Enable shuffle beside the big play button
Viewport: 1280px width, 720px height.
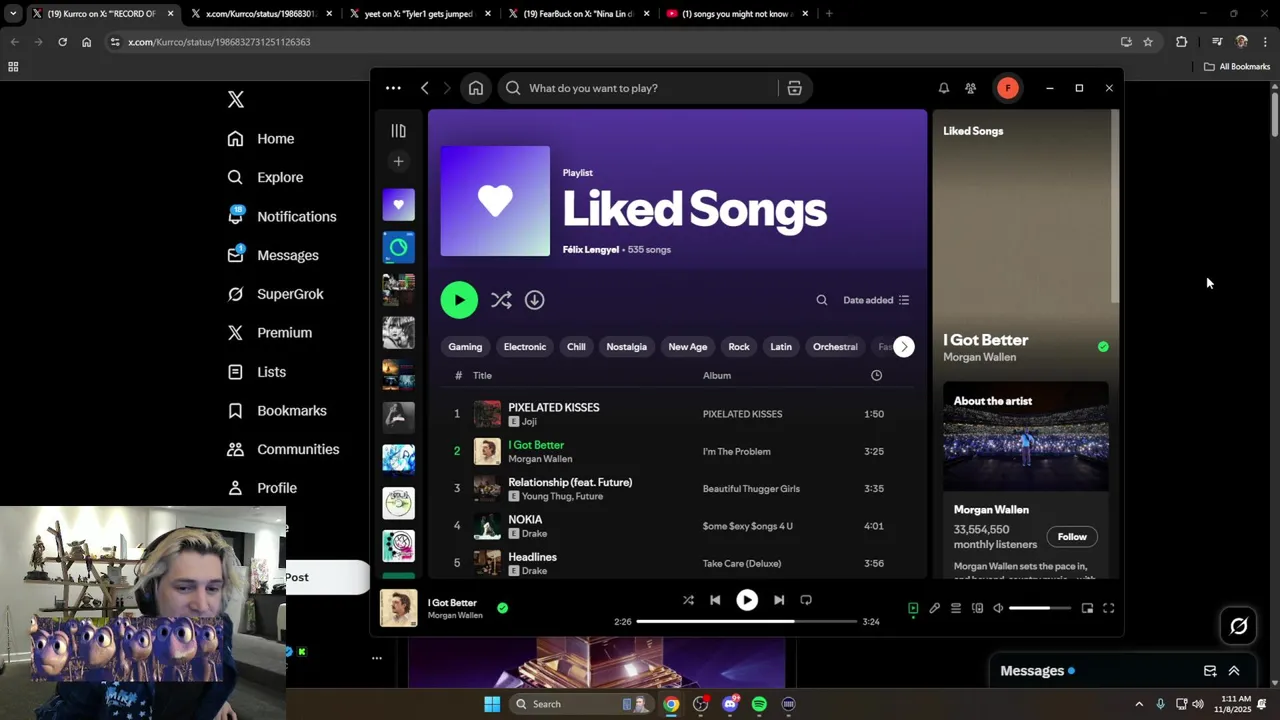click(501, 300)
